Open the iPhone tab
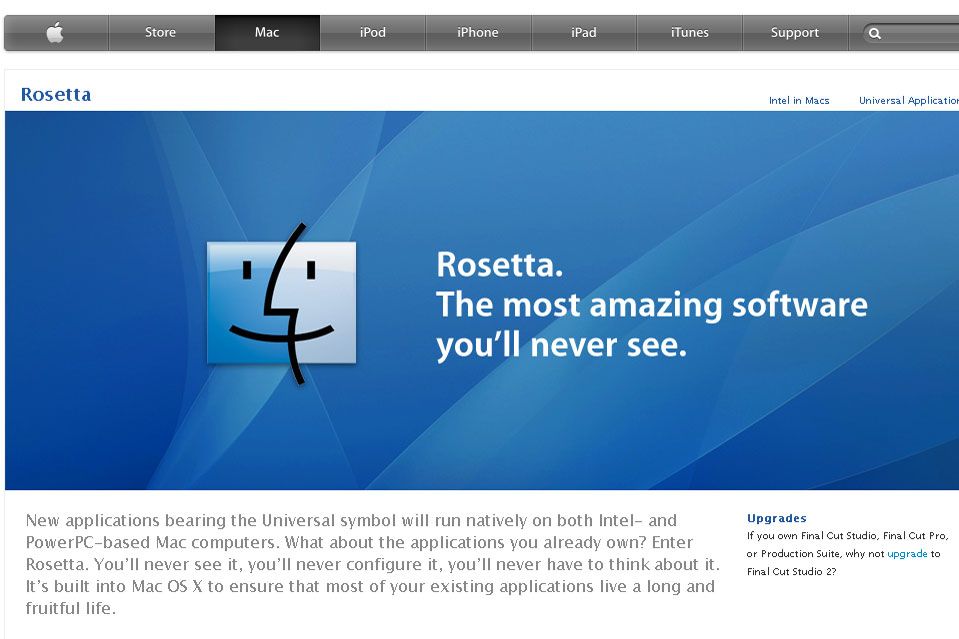Viewport: 959px width, 639px height. (478, 32)
